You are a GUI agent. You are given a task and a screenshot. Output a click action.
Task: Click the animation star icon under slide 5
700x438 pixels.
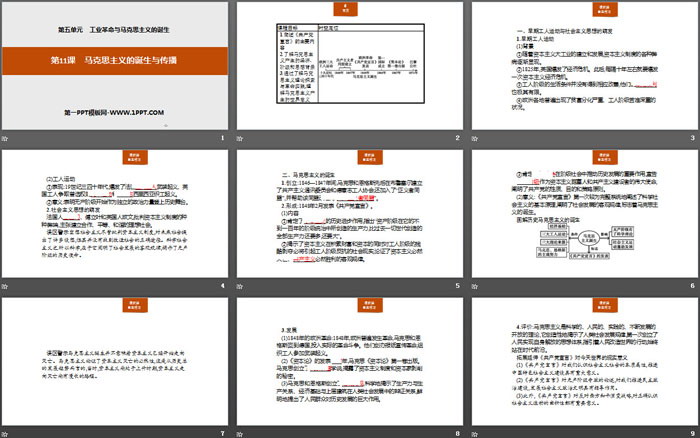(x=240, y=286)
